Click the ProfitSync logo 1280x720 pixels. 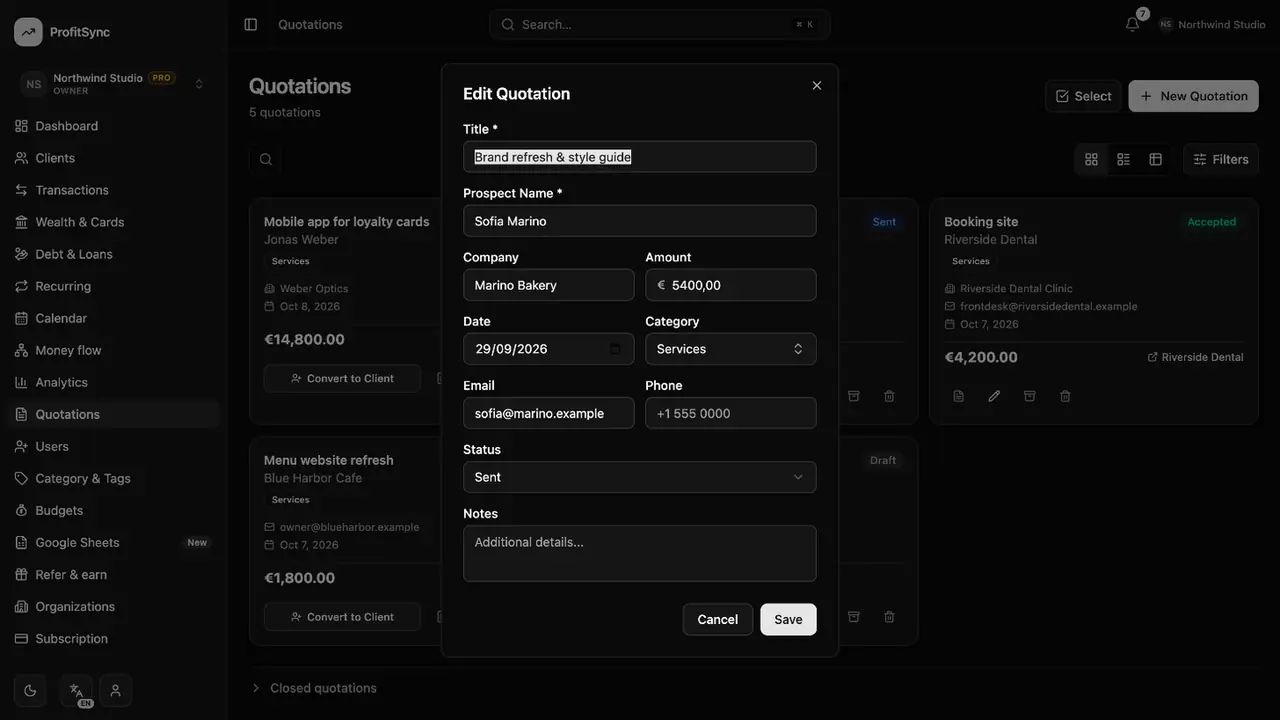point(28,32)
